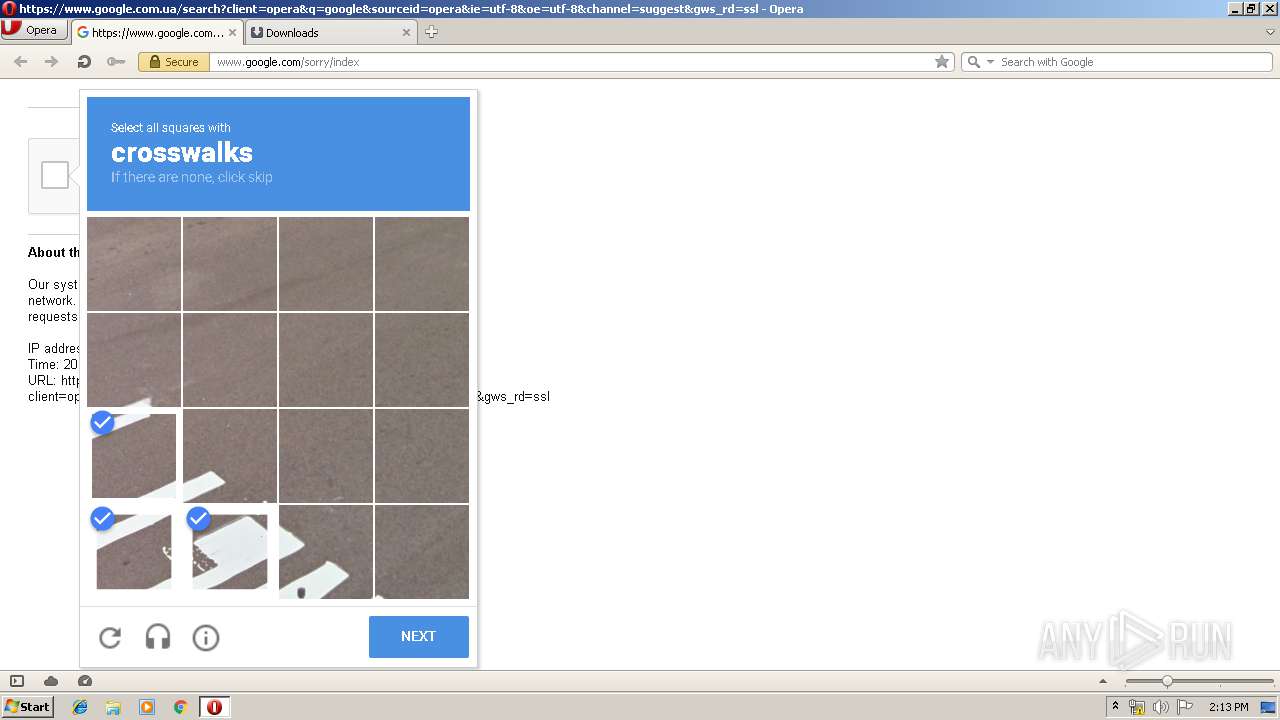Select the bottom-right image tile
This screenshot has height=720, width=1280.
pos(422,551)
